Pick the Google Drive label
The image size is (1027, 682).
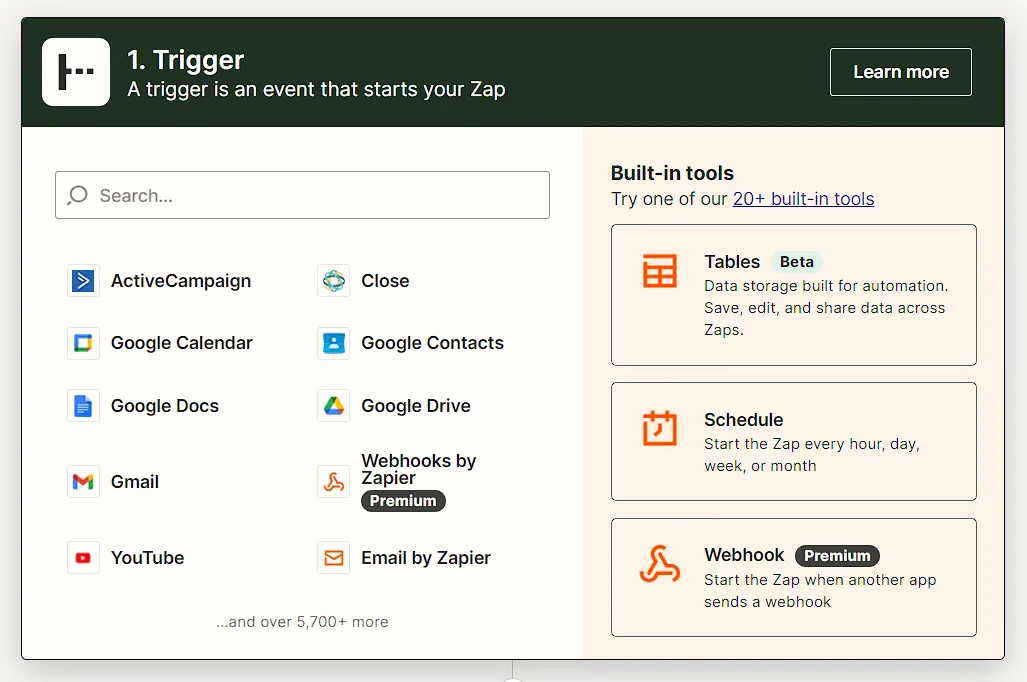pyautogui.click(x=416, y=406)
